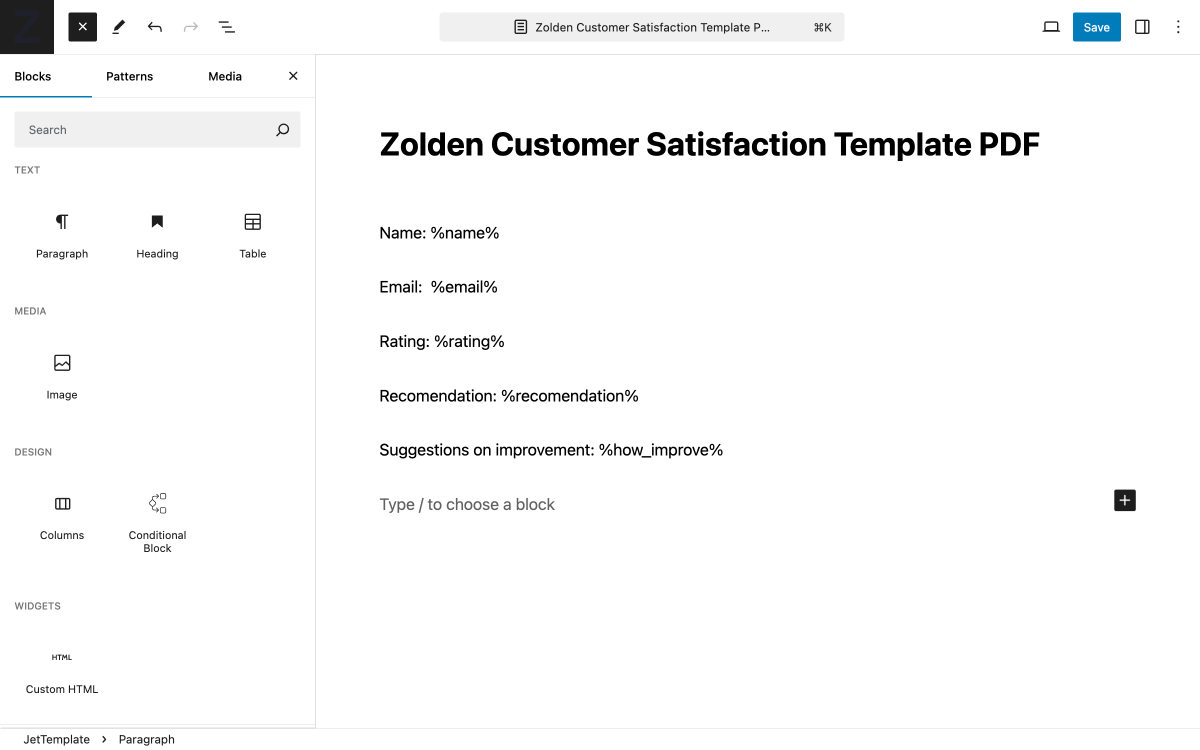The height and width of the screenshot is (750, 1200).
Task: Click the Undo arrow in the toolbar
Action: [155, 27]
